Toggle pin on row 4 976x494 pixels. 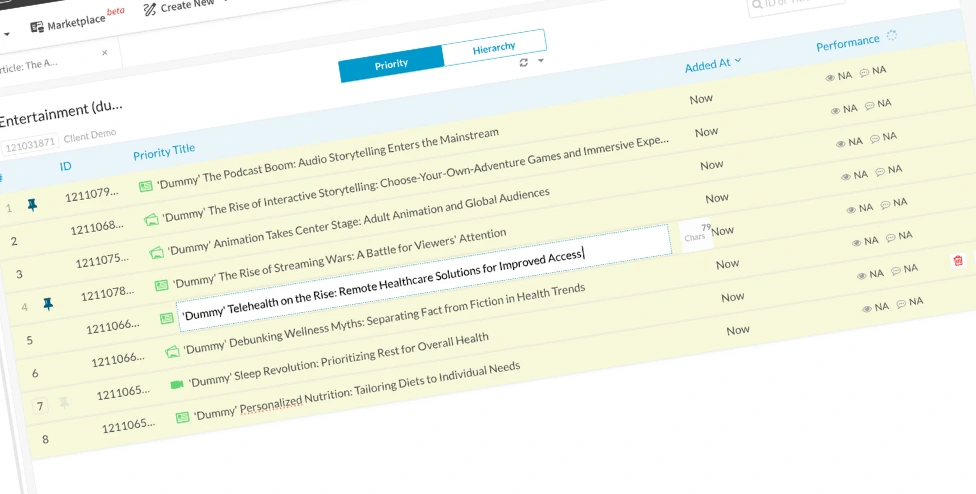tap(47, 304)
